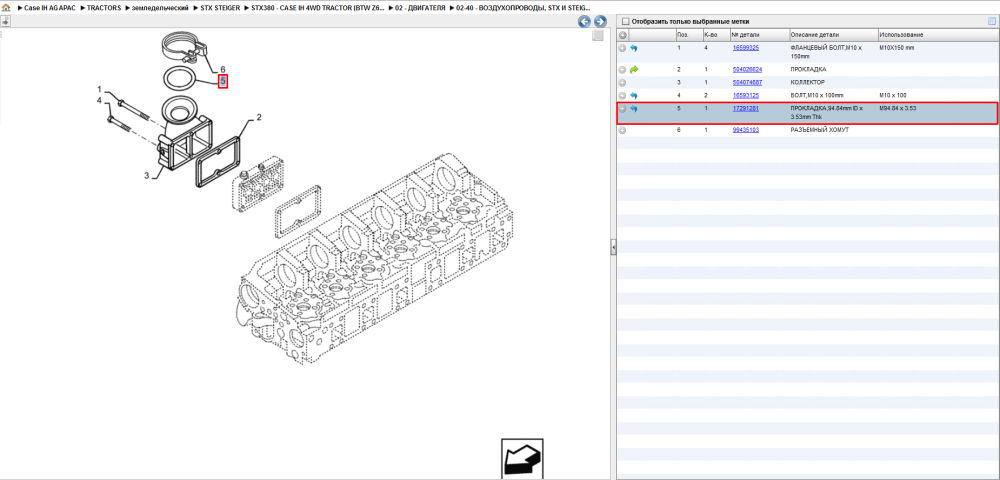The image size is (1000, 480).
Task: Click M10 x 100 usage cell
Action: pos(893,95)
